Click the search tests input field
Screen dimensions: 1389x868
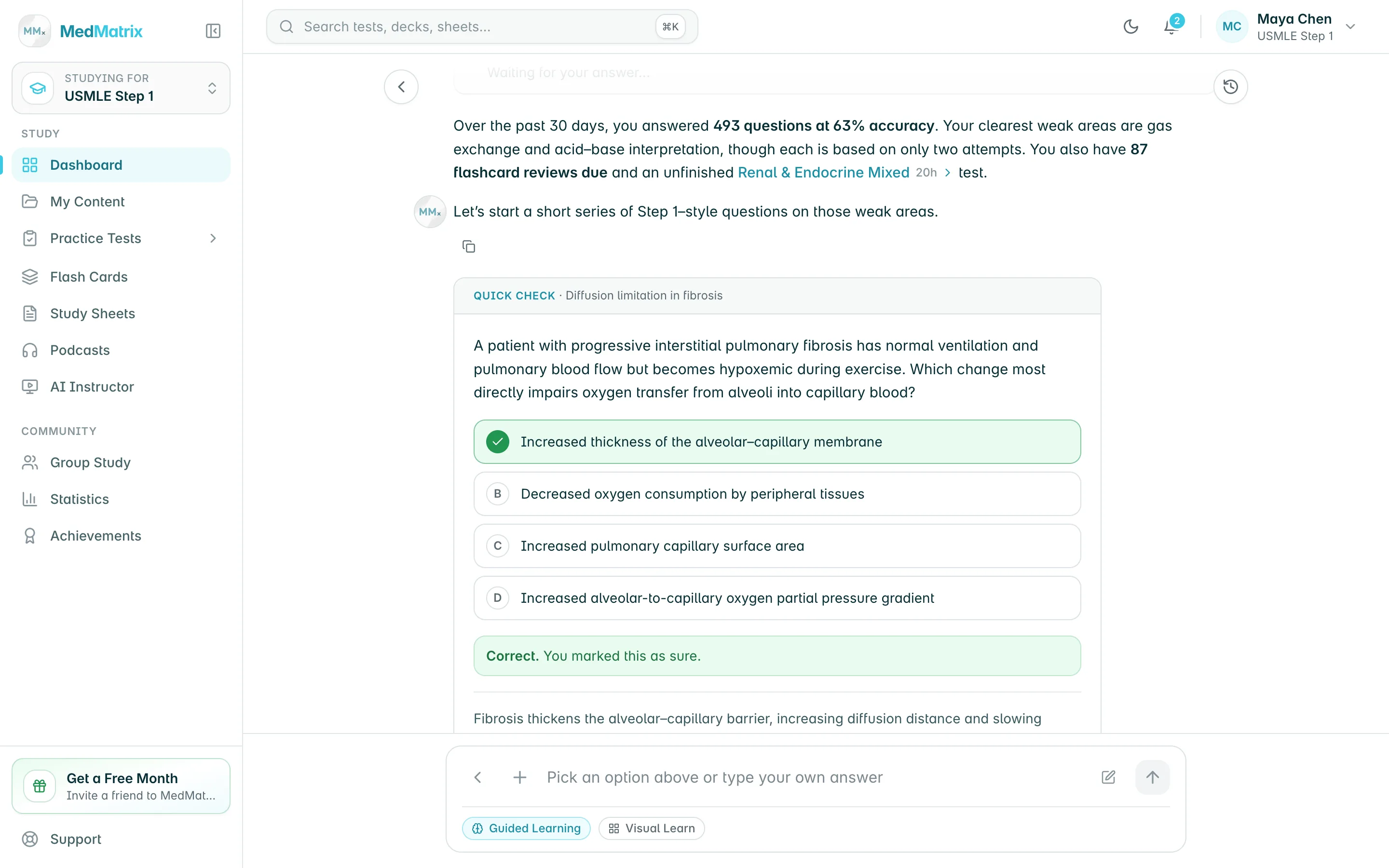pos(482,27)
